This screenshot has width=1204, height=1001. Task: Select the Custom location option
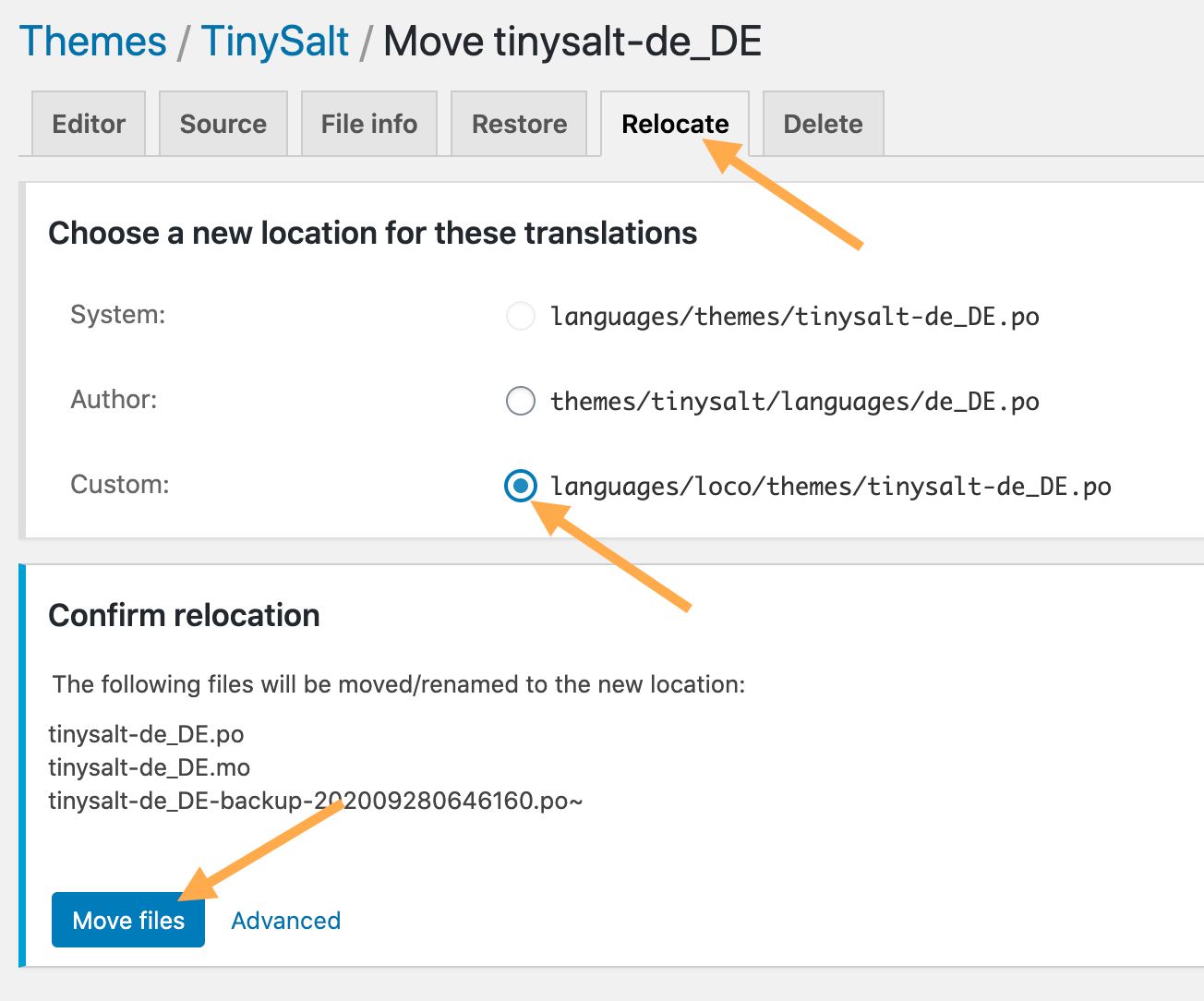tap(520, 486)
